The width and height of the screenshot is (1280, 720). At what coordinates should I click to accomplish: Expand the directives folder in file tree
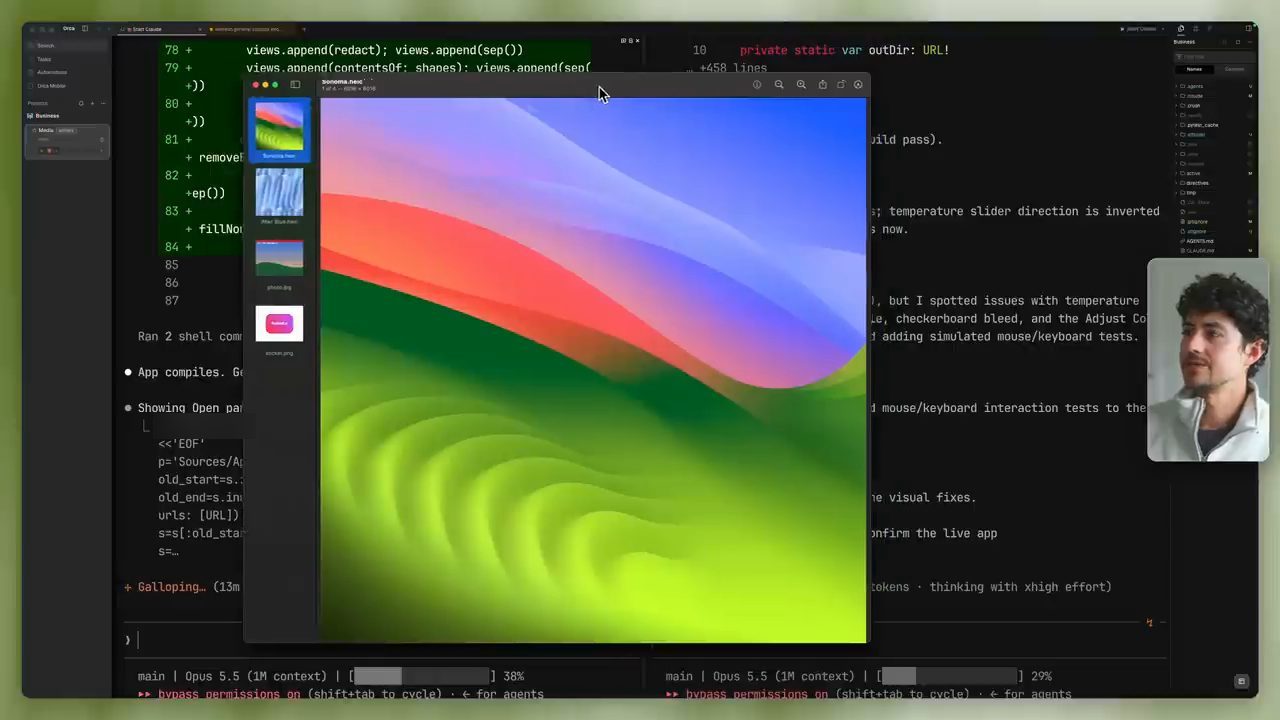(1196, 183)
